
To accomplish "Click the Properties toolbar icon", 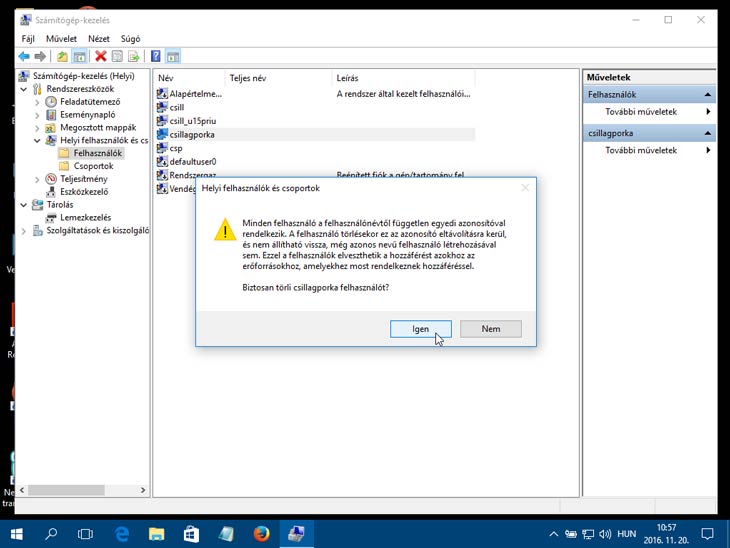I will pyautogui.click(x=117, y=57).
